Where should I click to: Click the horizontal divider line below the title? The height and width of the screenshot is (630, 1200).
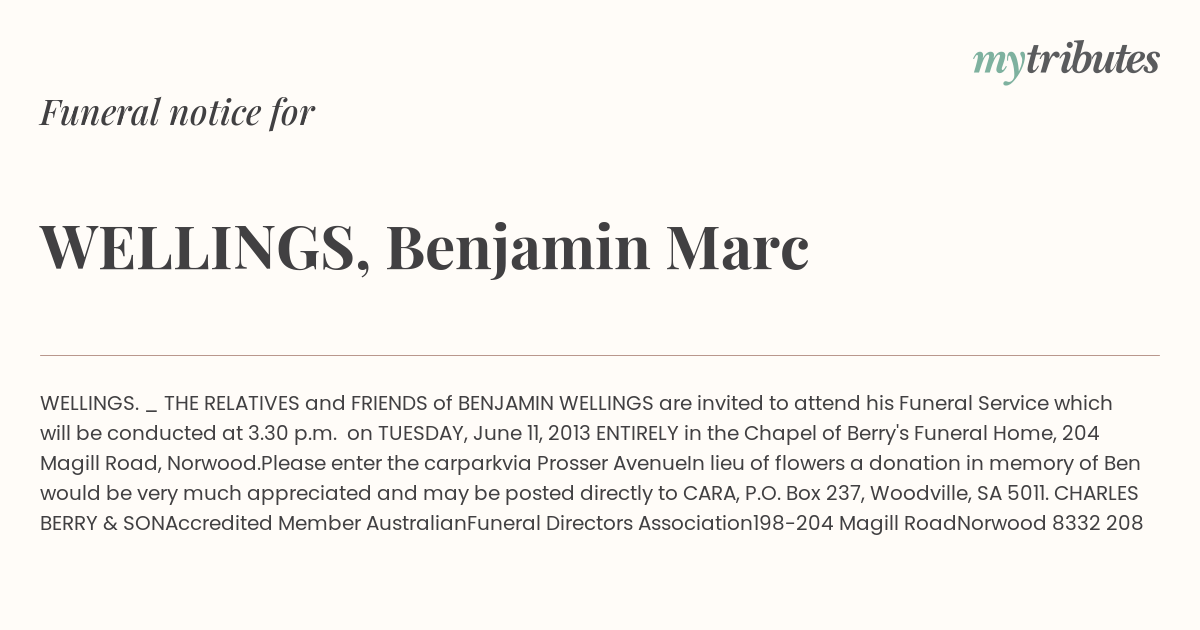tap(600, 355)
